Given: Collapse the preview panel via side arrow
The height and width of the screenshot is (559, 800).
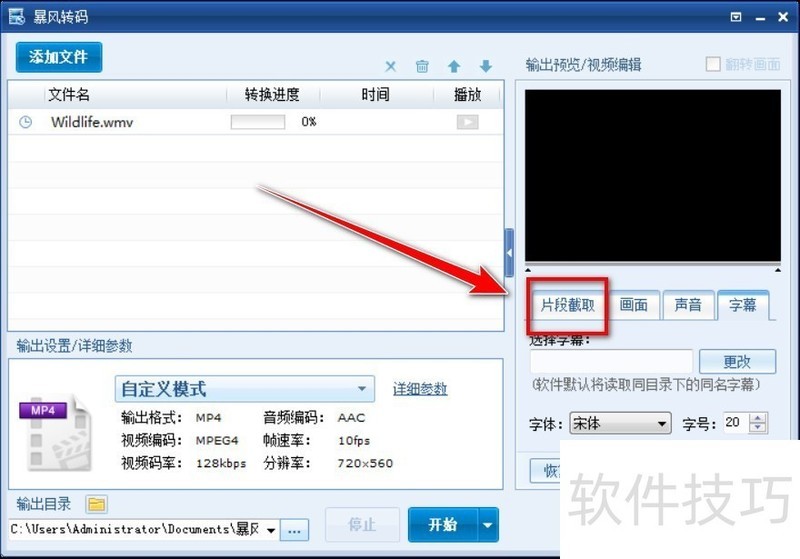Looking at the screenshot, I should pyautogui.click(x=509, y=252).
